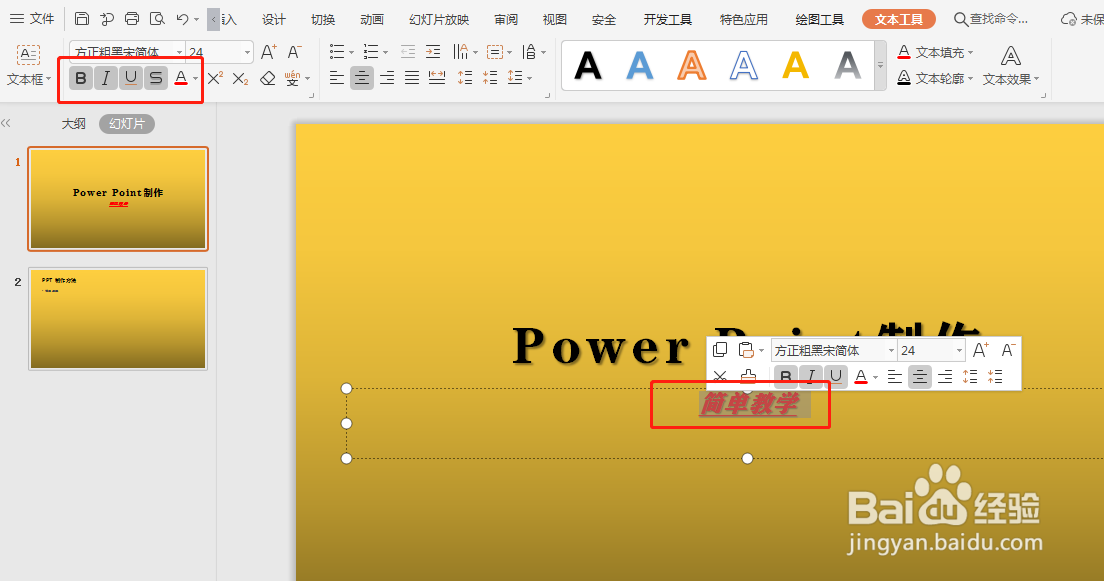Image resolution: width=1104 pixels, height=581 pixels.
Task: Open the mini toolbar's font size dropdown
Action: [959, 351]
